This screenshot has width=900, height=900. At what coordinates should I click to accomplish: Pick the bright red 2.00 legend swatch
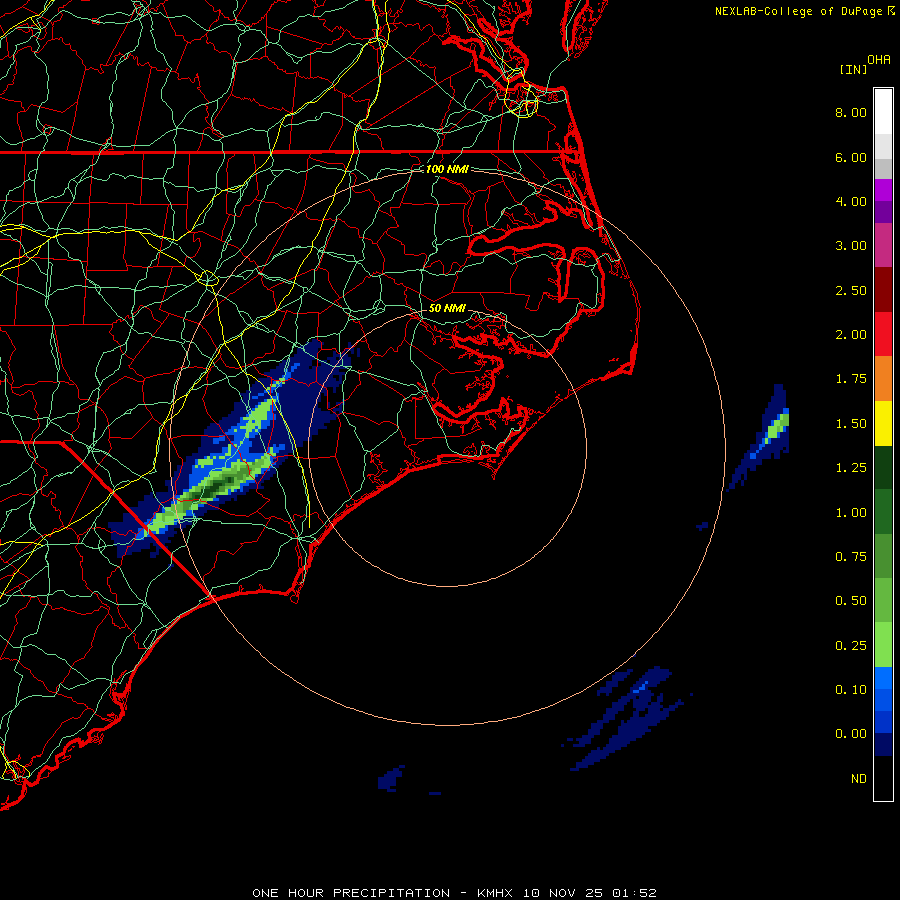[883, 334]
